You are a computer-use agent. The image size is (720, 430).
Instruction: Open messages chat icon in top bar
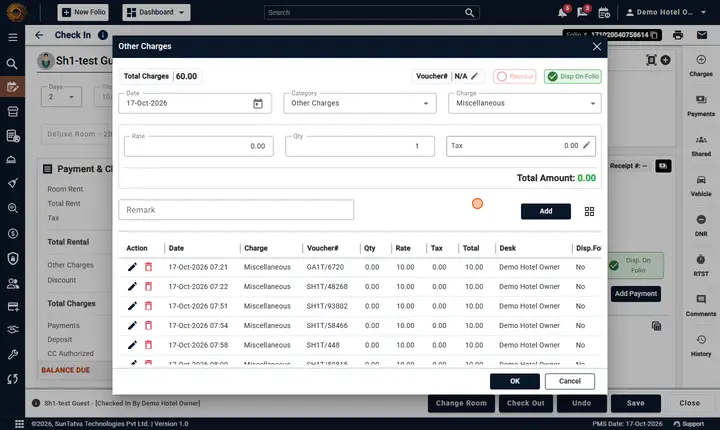(582, 12)
